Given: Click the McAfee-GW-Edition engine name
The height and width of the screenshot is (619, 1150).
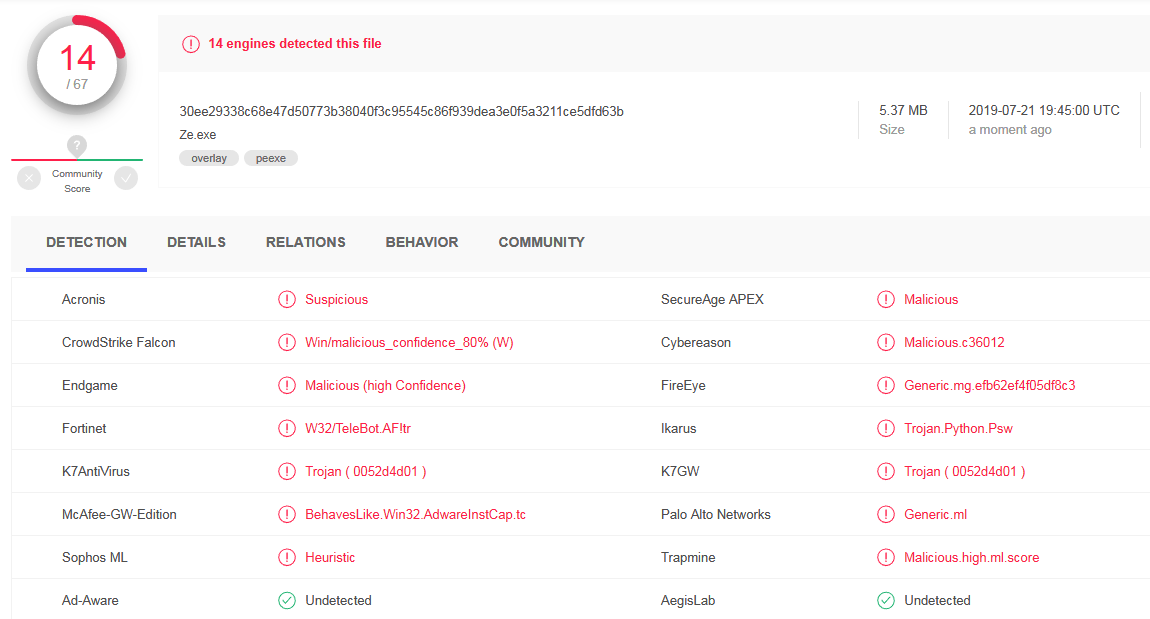Looking at the screenshot, I should tap(119, 515).
